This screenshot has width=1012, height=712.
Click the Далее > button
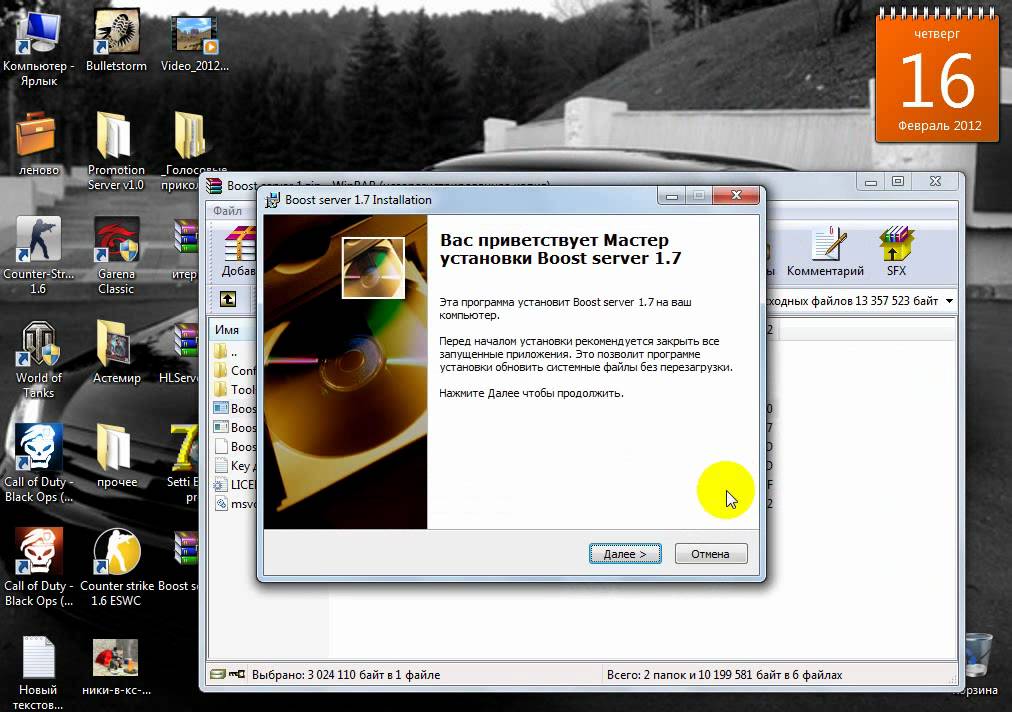625,553
